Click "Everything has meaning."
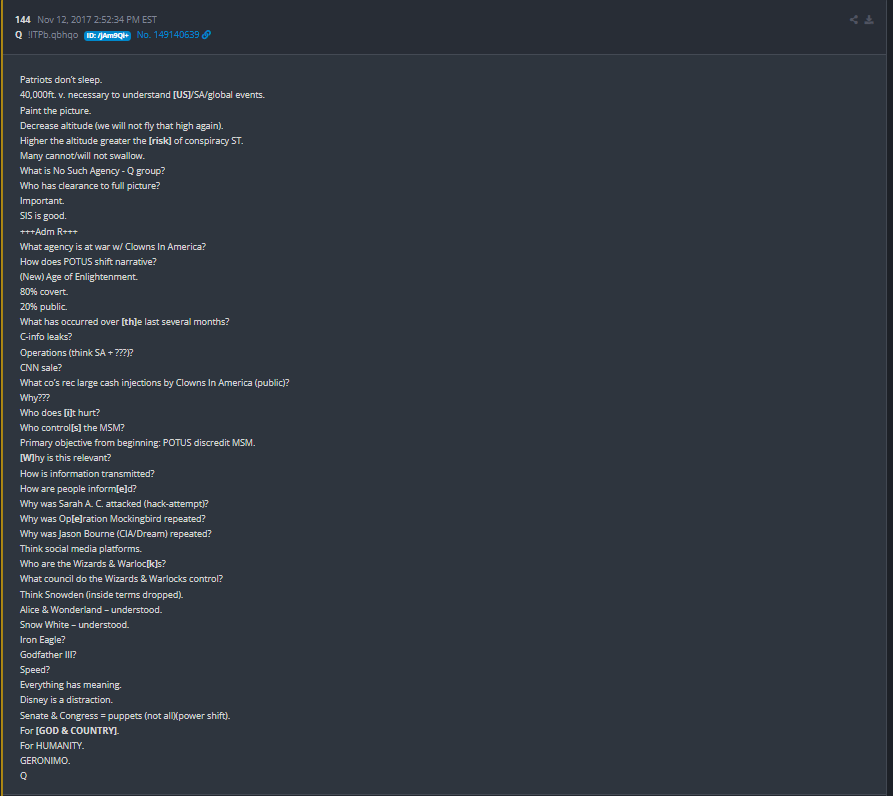The image size is (893, 796). coord(71,685)
